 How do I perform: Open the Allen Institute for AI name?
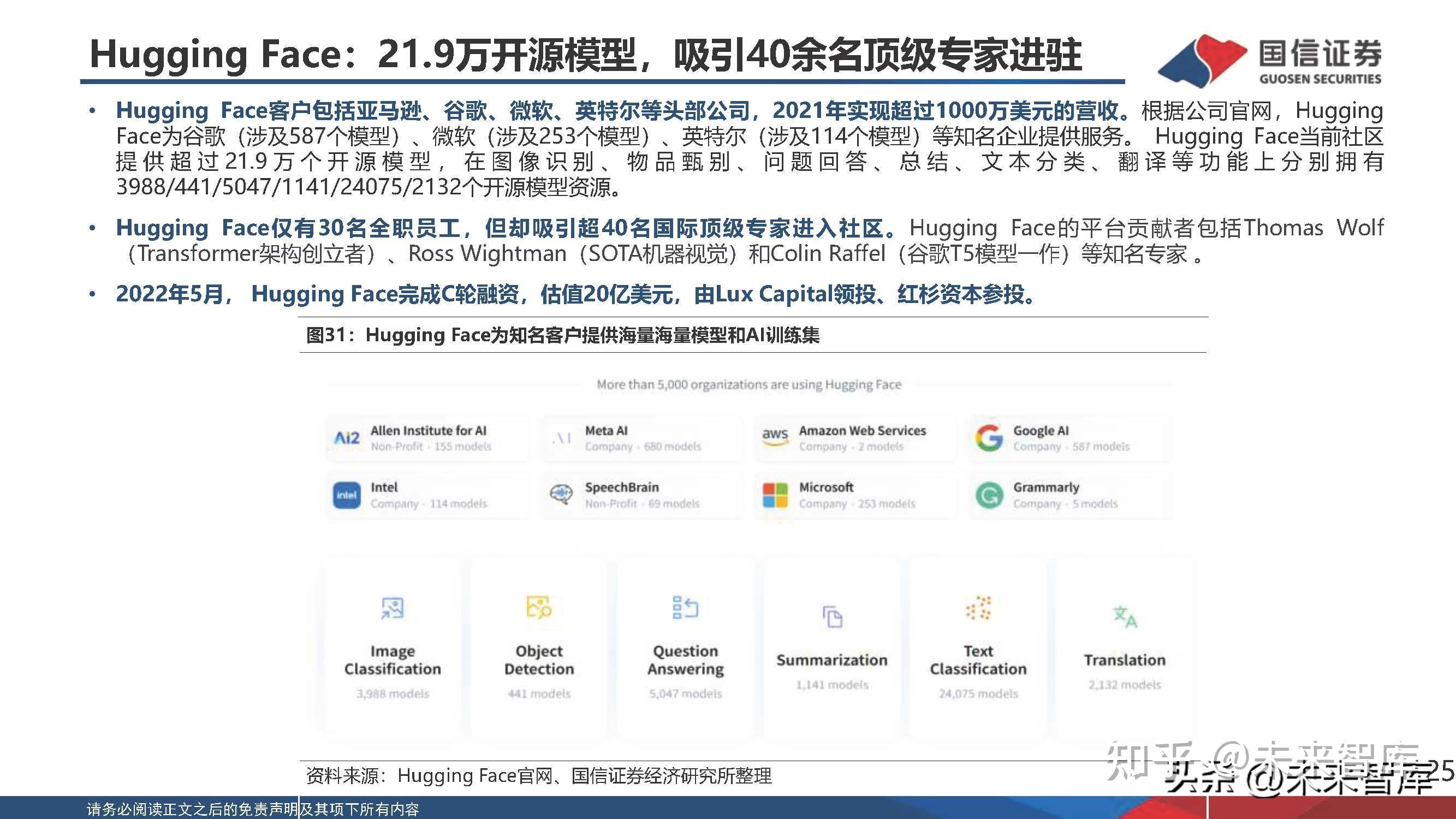coord(429,431)
